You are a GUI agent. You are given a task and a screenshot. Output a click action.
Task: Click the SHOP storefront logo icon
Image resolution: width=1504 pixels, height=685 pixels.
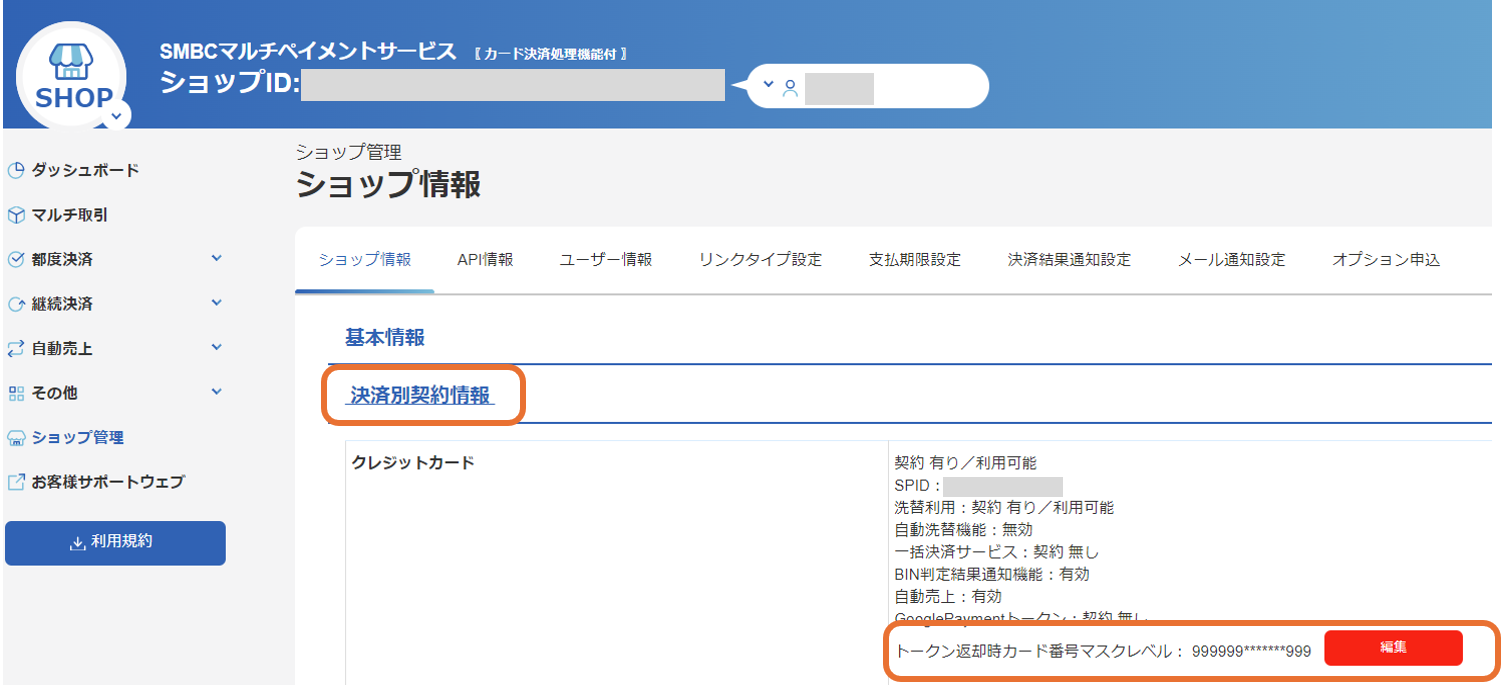pos(70,62)
